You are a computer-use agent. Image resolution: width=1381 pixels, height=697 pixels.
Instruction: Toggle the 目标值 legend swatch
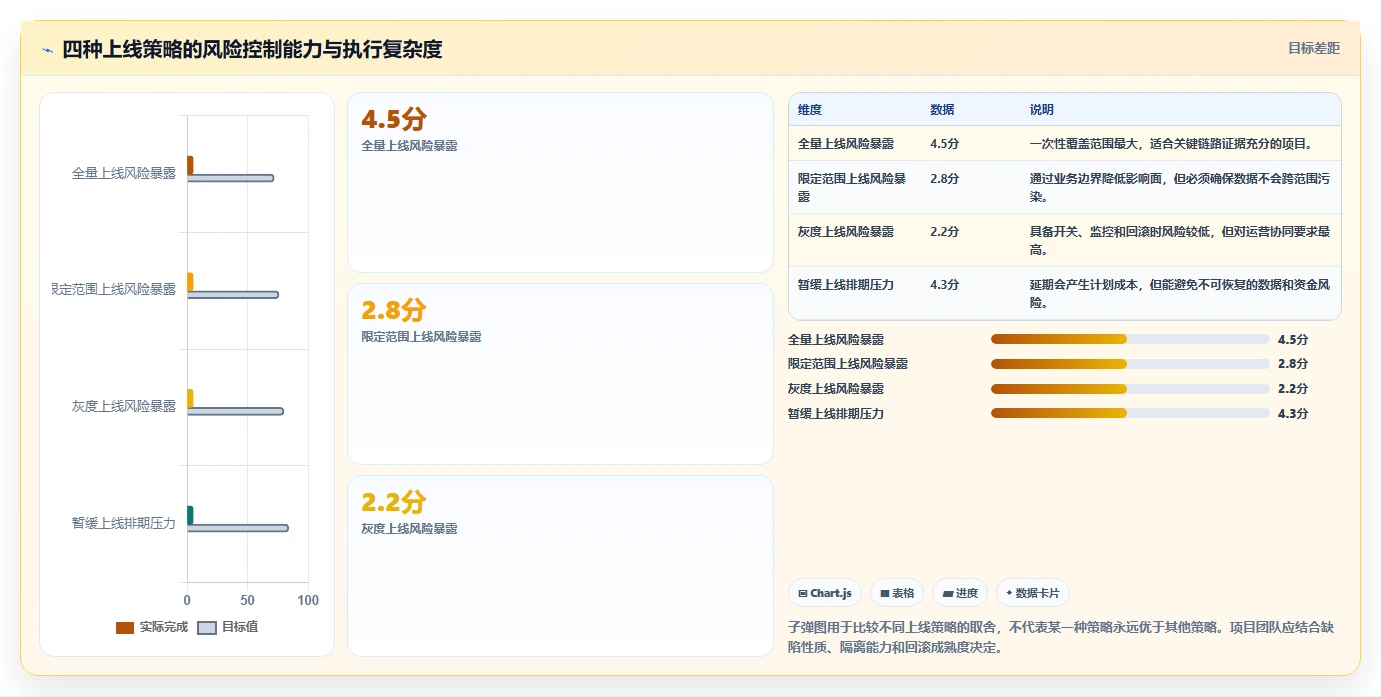pos(207,628)
